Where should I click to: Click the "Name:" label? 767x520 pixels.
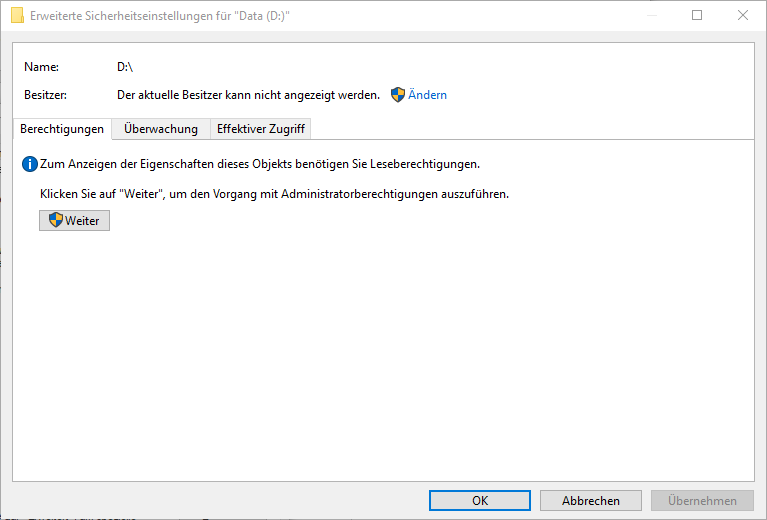42,67
